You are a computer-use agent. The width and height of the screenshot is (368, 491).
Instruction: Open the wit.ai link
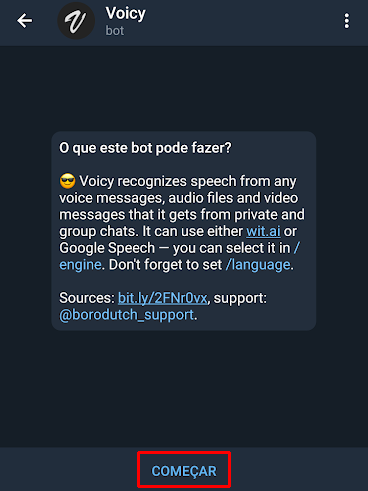pyautogui.click(x=263, y=231)
